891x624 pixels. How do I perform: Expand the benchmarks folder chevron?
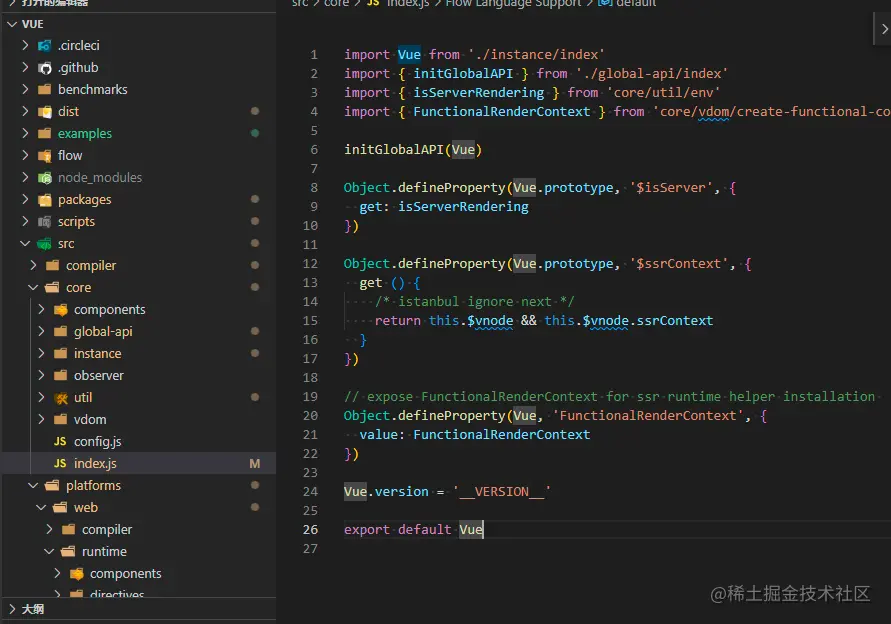tap(25, 90)
